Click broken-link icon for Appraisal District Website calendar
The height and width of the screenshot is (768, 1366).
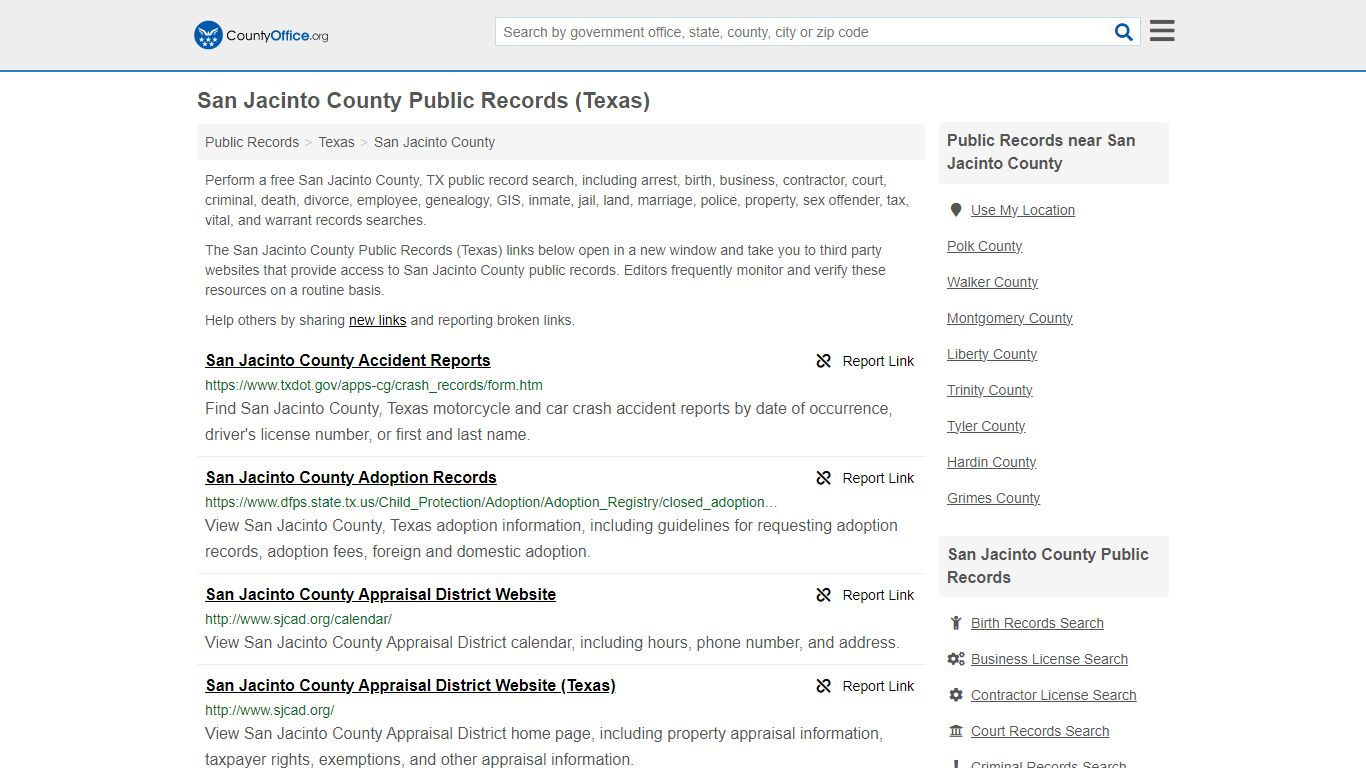(x=824, y=595)
